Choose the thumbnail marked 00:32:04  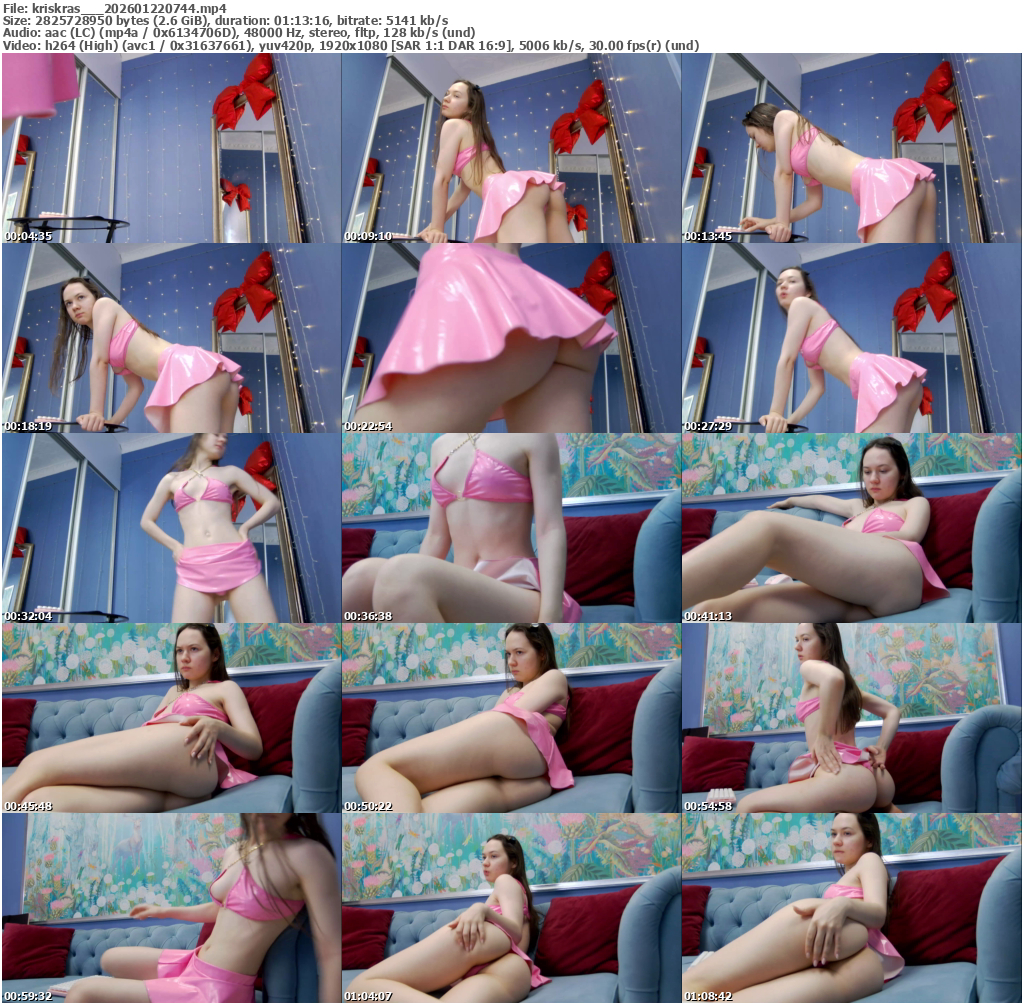(171, 528)
